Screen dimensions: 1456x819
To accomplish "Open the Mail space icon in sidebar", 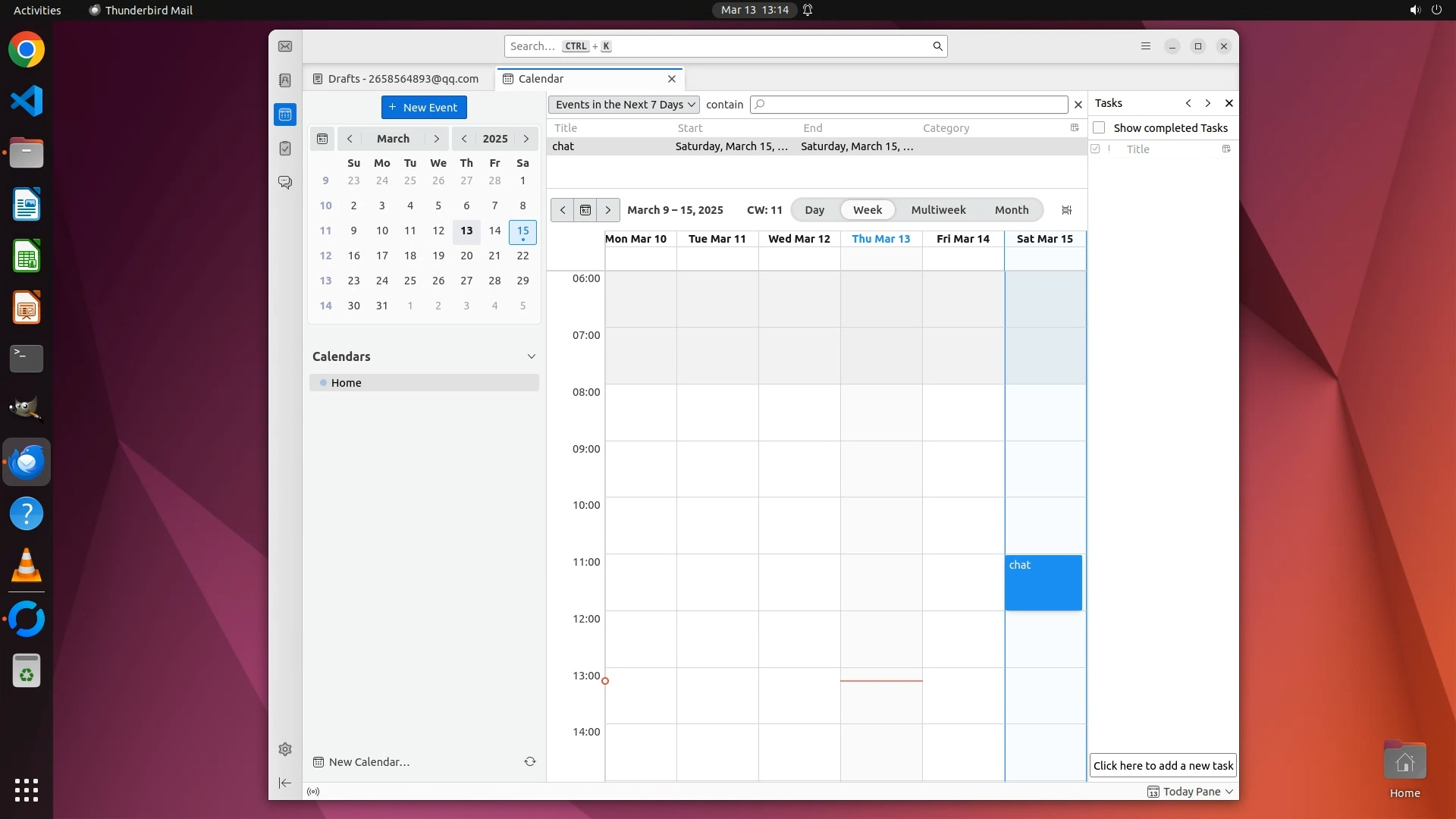I will [285, 47].
